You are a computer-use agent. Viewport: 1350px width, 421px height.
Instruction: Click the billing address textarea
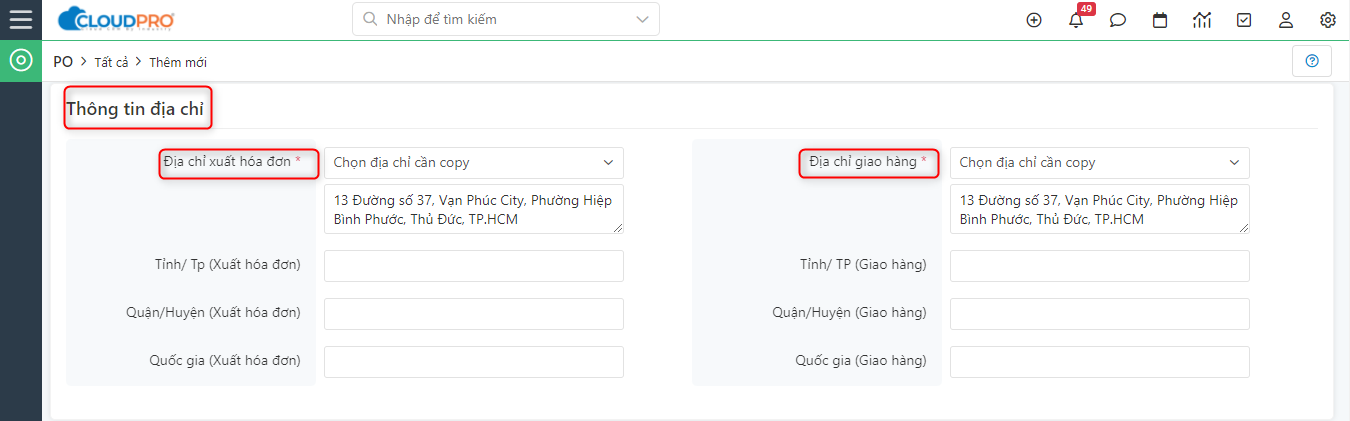pyautogui.click(x=474, y=209)
